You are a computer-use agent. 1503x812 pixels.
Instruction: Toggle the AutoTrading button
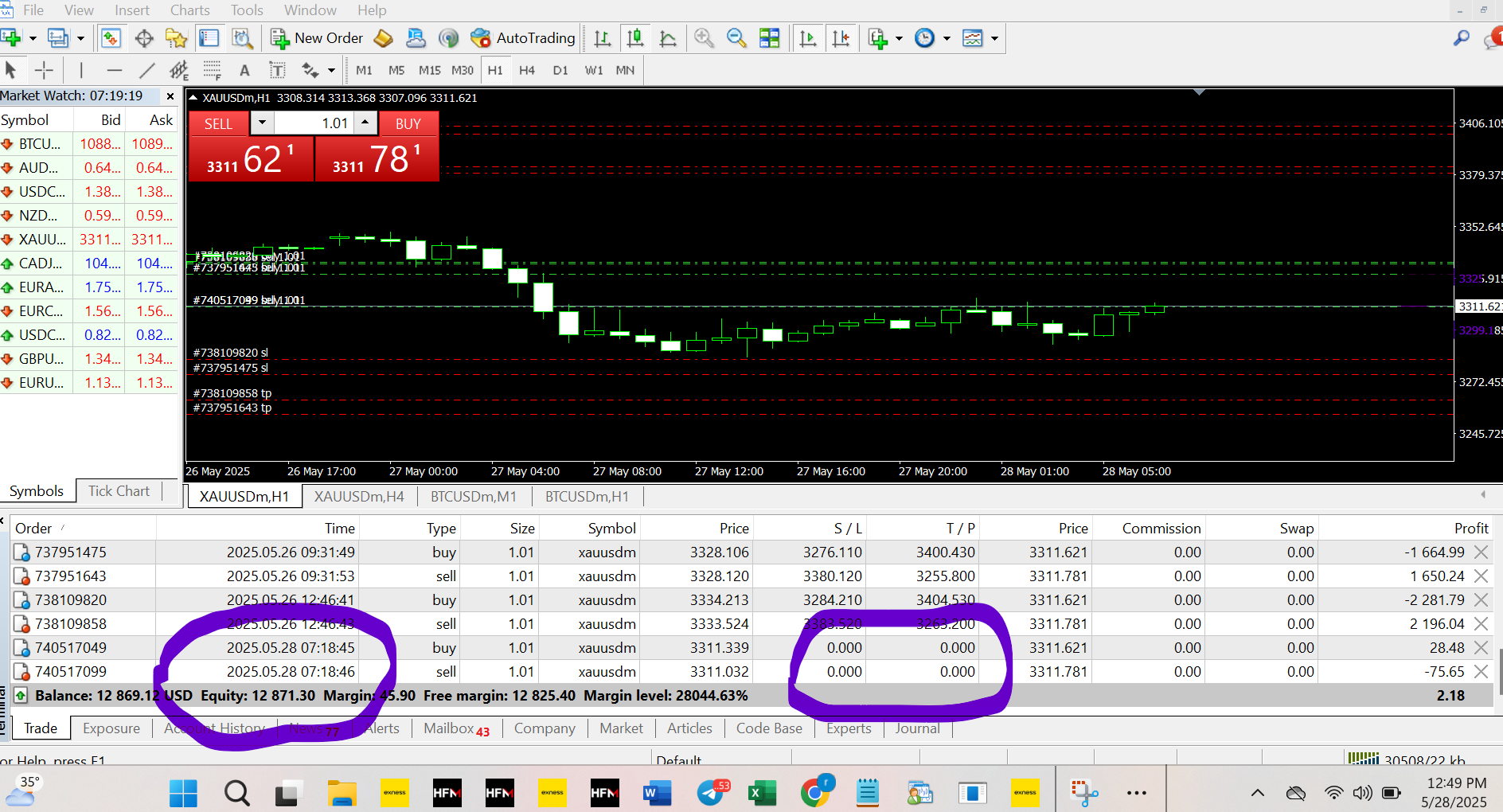point(523,37)
